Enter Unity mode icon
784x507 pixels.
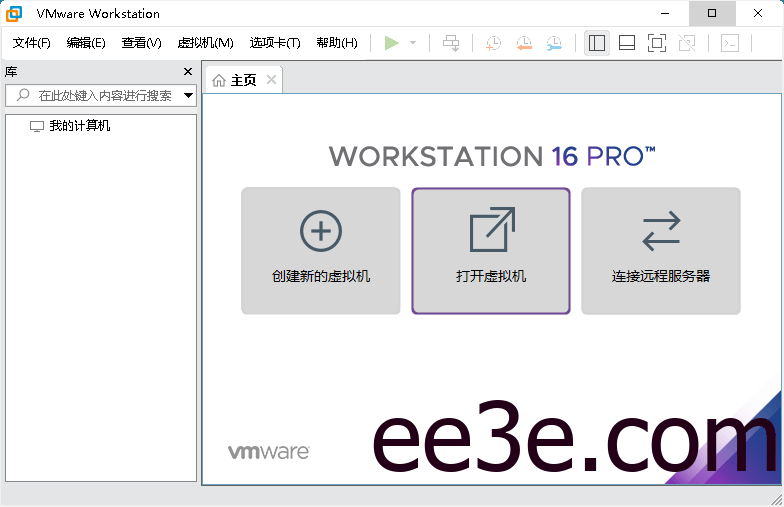coord(687,43)
